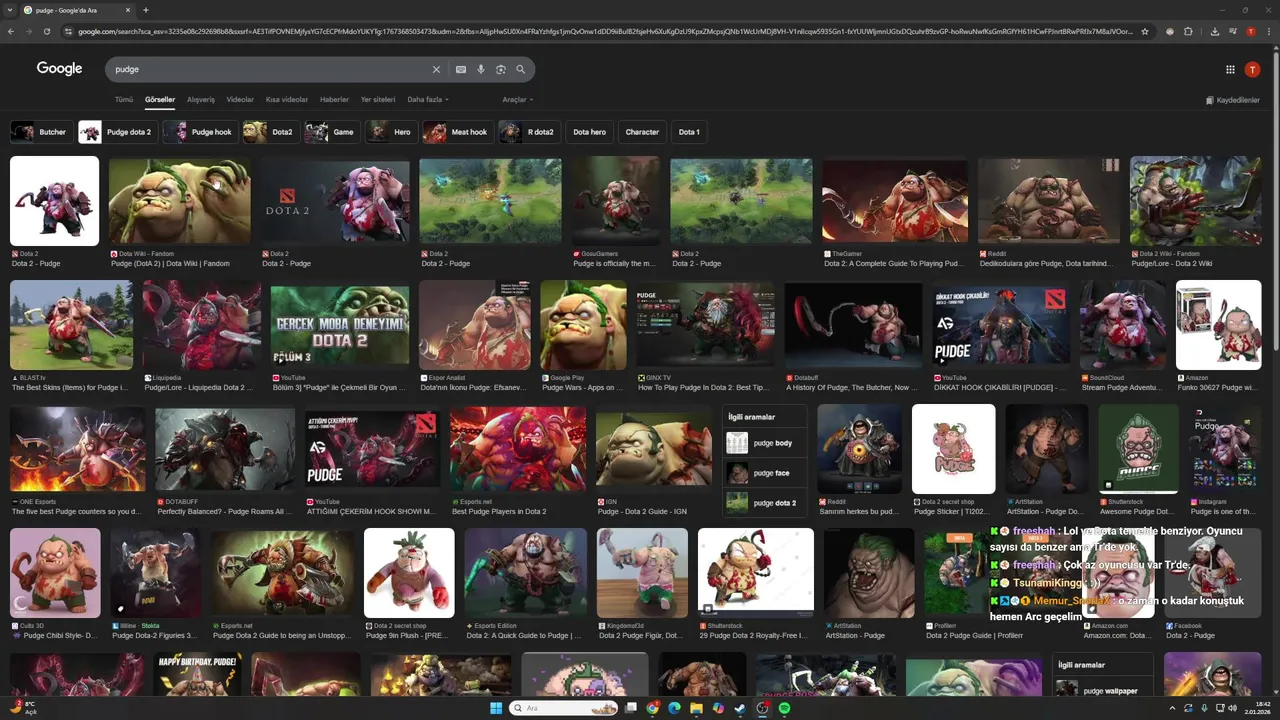
Task: Open the Yer siteleri tab
Action: [378, 100]
